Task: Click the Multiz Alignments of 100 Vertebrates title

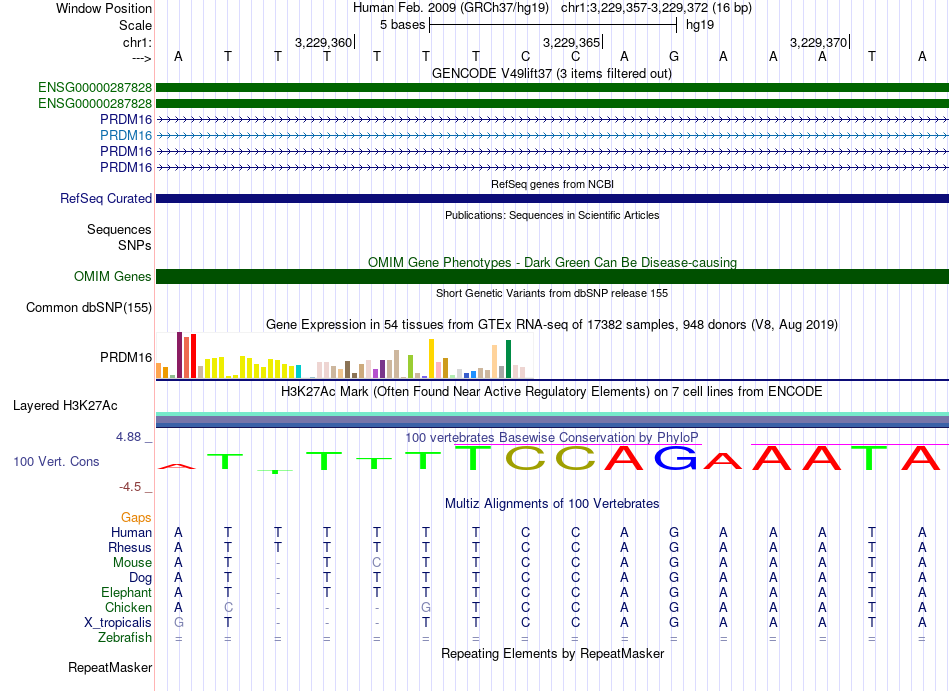Action: (552, 503)
